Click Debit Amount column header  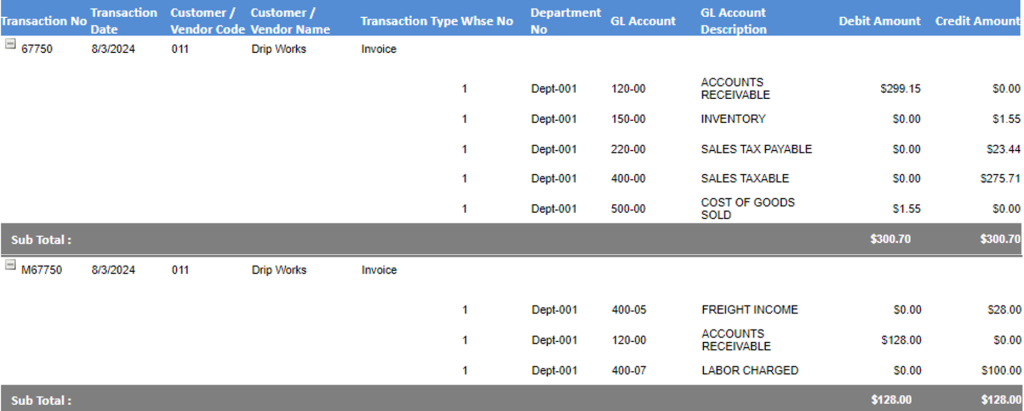pyautogui.click(x=880, y=21)
